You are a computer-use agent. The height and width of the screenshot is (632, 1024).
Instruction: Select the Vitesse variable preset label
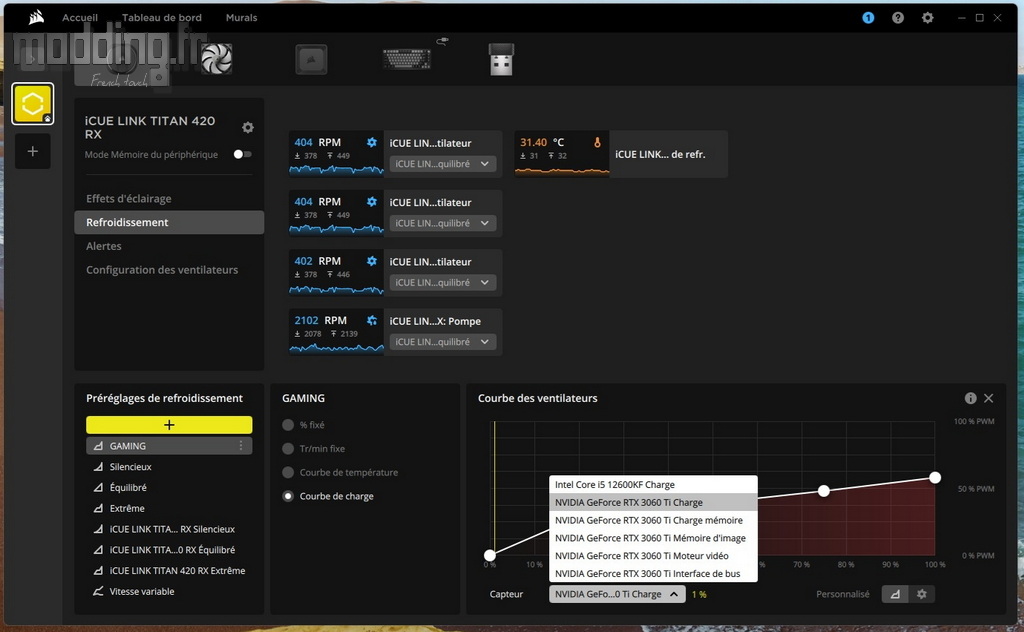(142, 592)
